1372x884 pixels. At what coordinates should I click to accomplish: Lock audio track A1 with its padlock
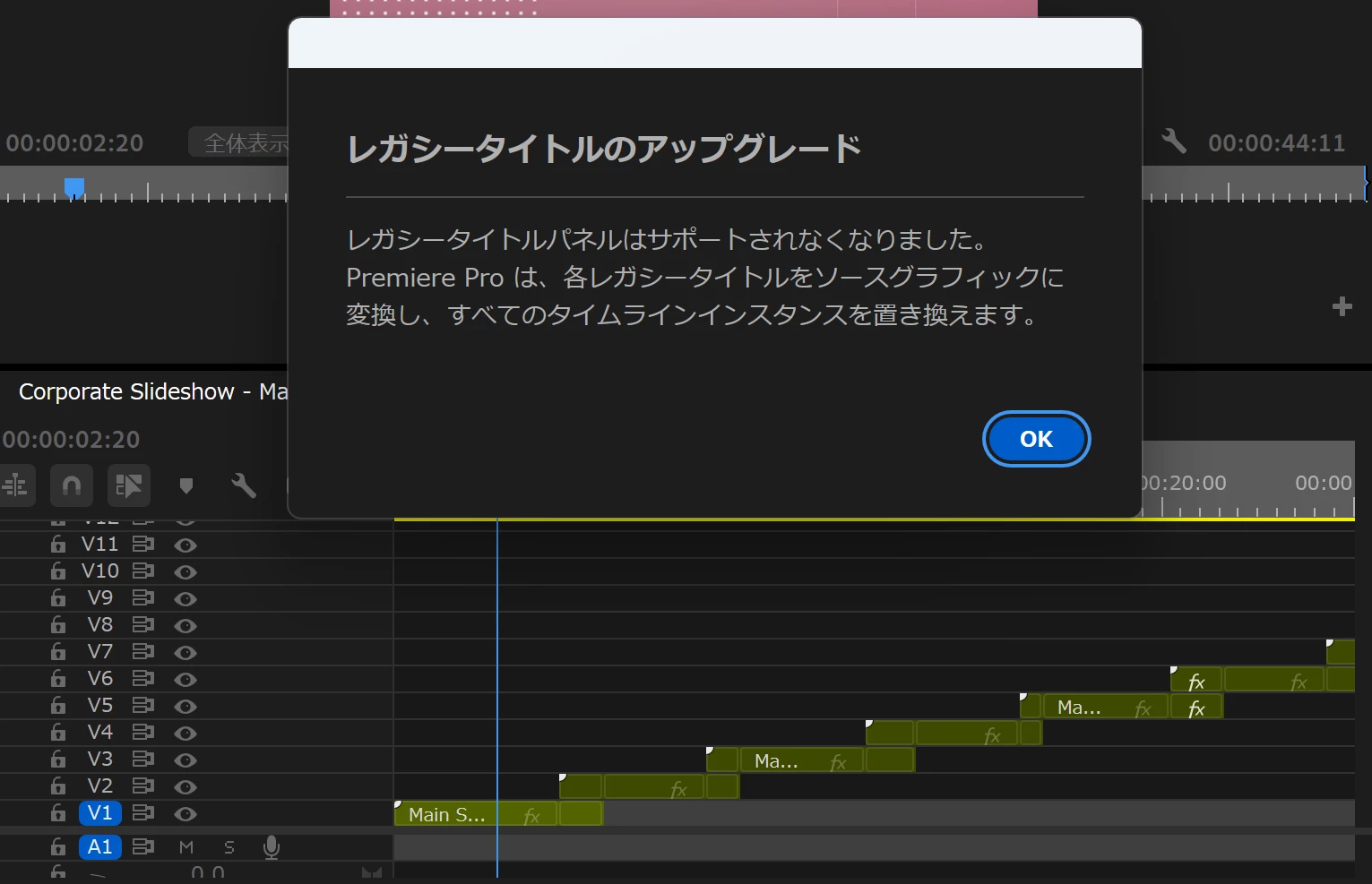point(58,846)
